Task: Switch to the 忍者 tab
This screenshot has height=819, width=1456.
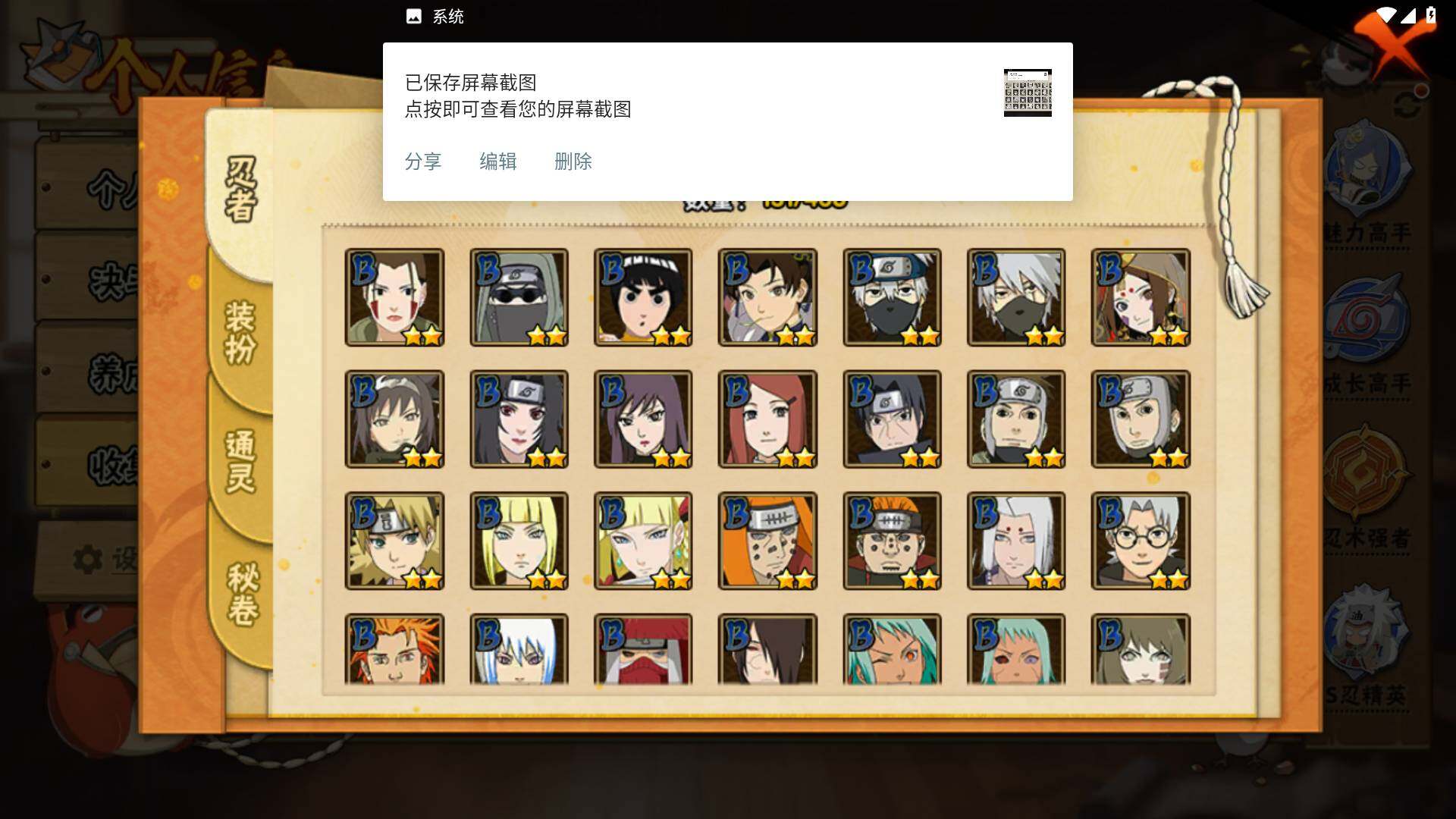Action: (x=241, y=190)
